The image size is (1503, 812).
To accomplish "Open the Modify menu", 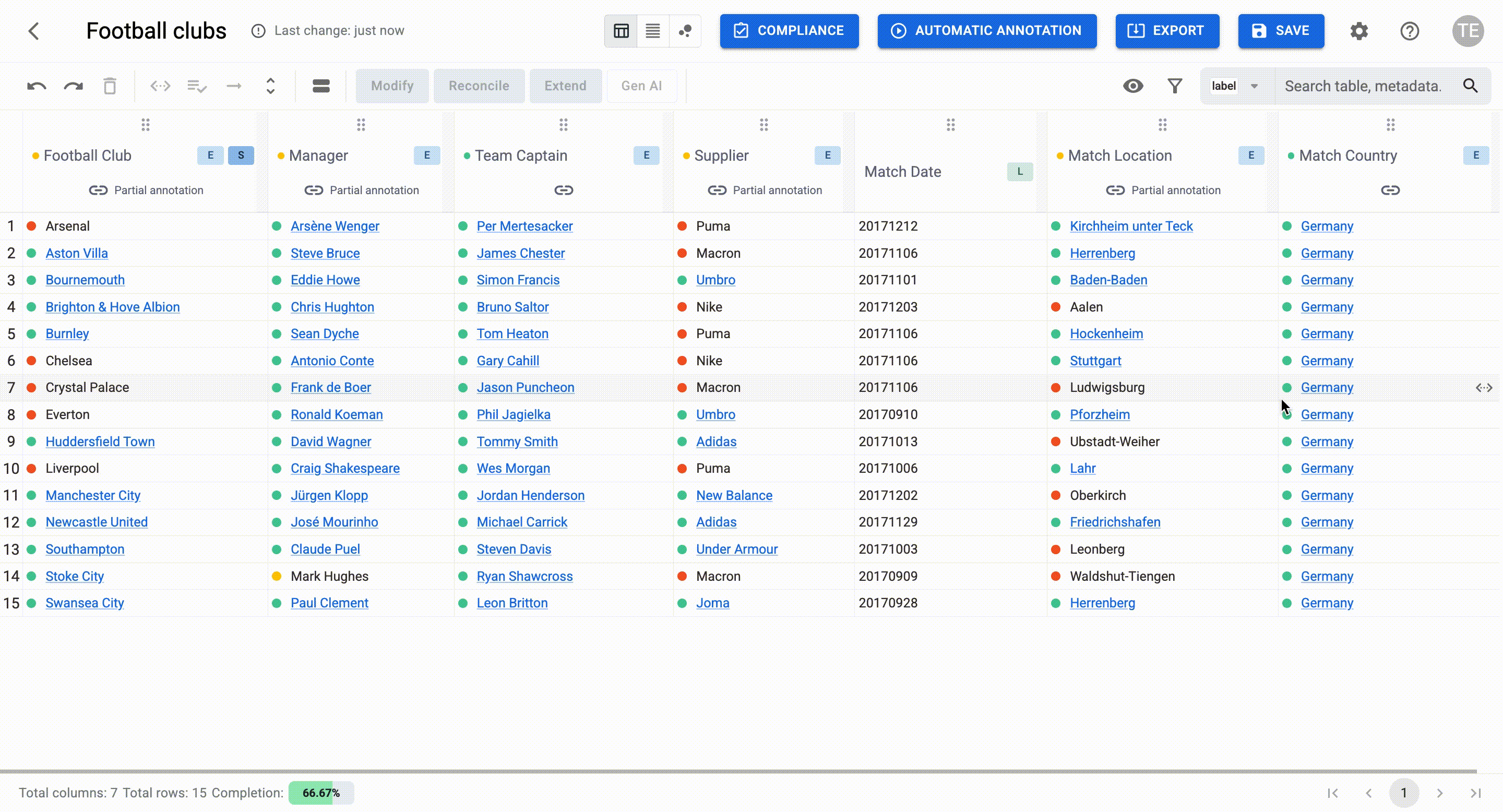I will 392,86.
